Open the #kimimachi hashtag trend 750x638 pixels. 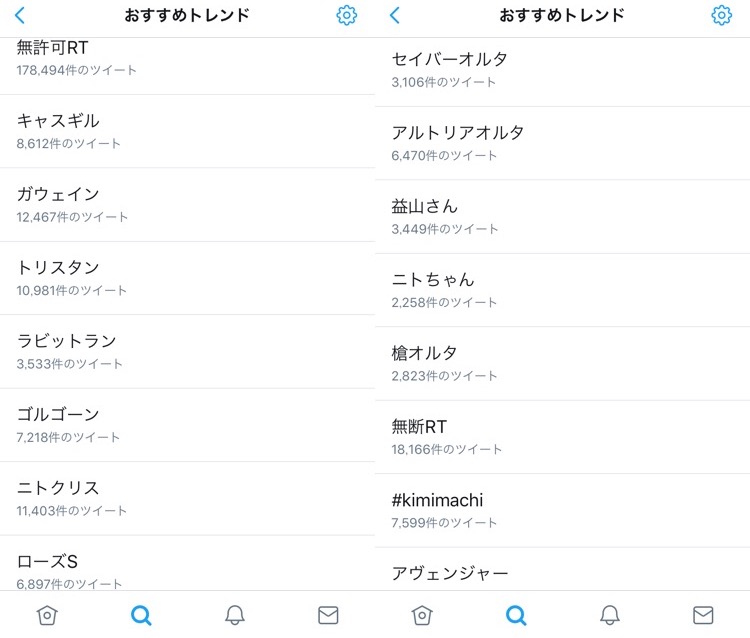pos(562,511)
